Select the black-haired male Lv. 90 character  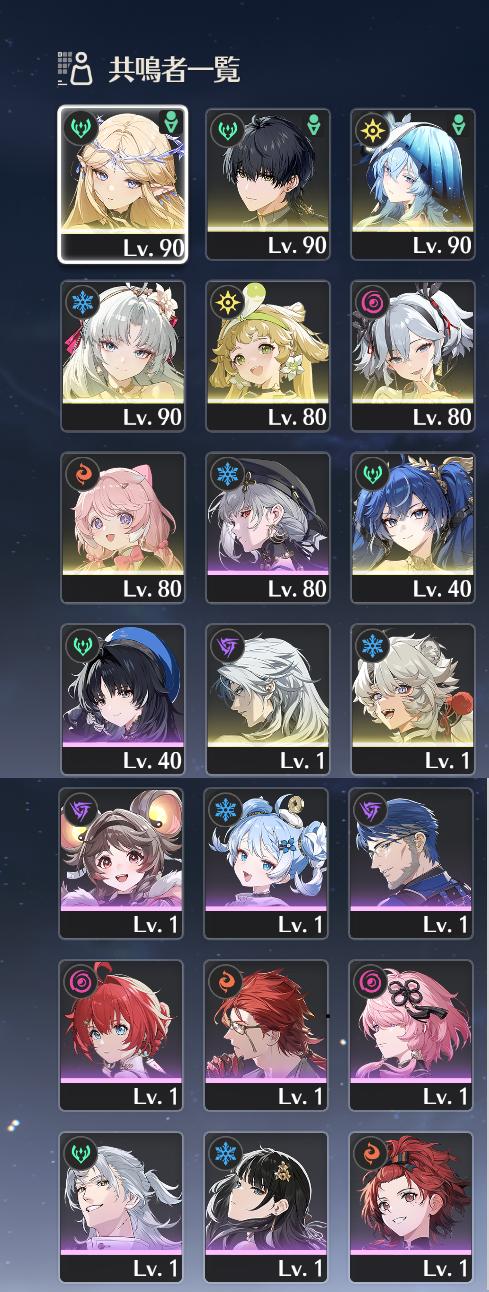[x=268, y=184]
